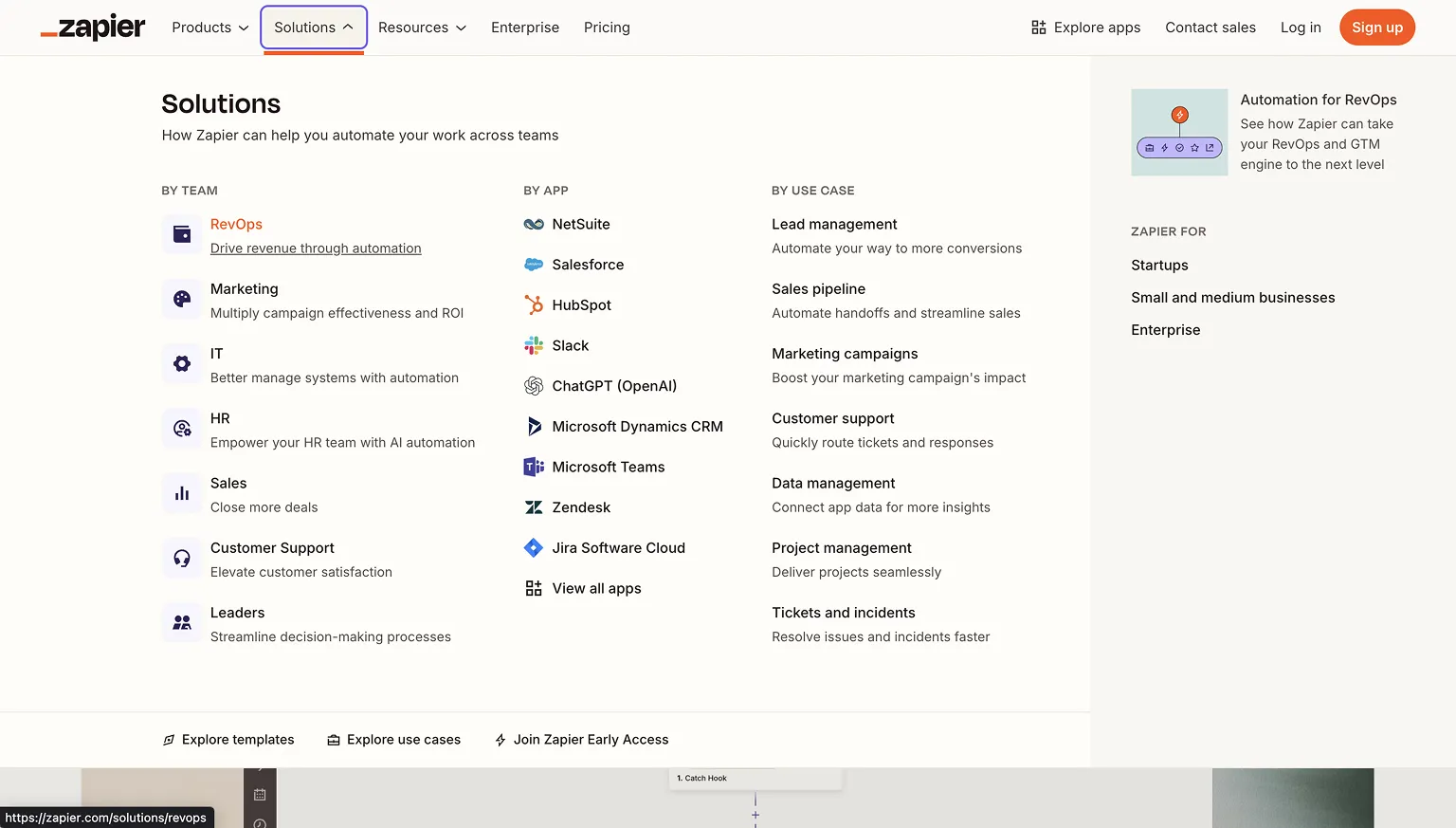
Task: Open Explore apps in header
Action: (x=1086, y=28)
